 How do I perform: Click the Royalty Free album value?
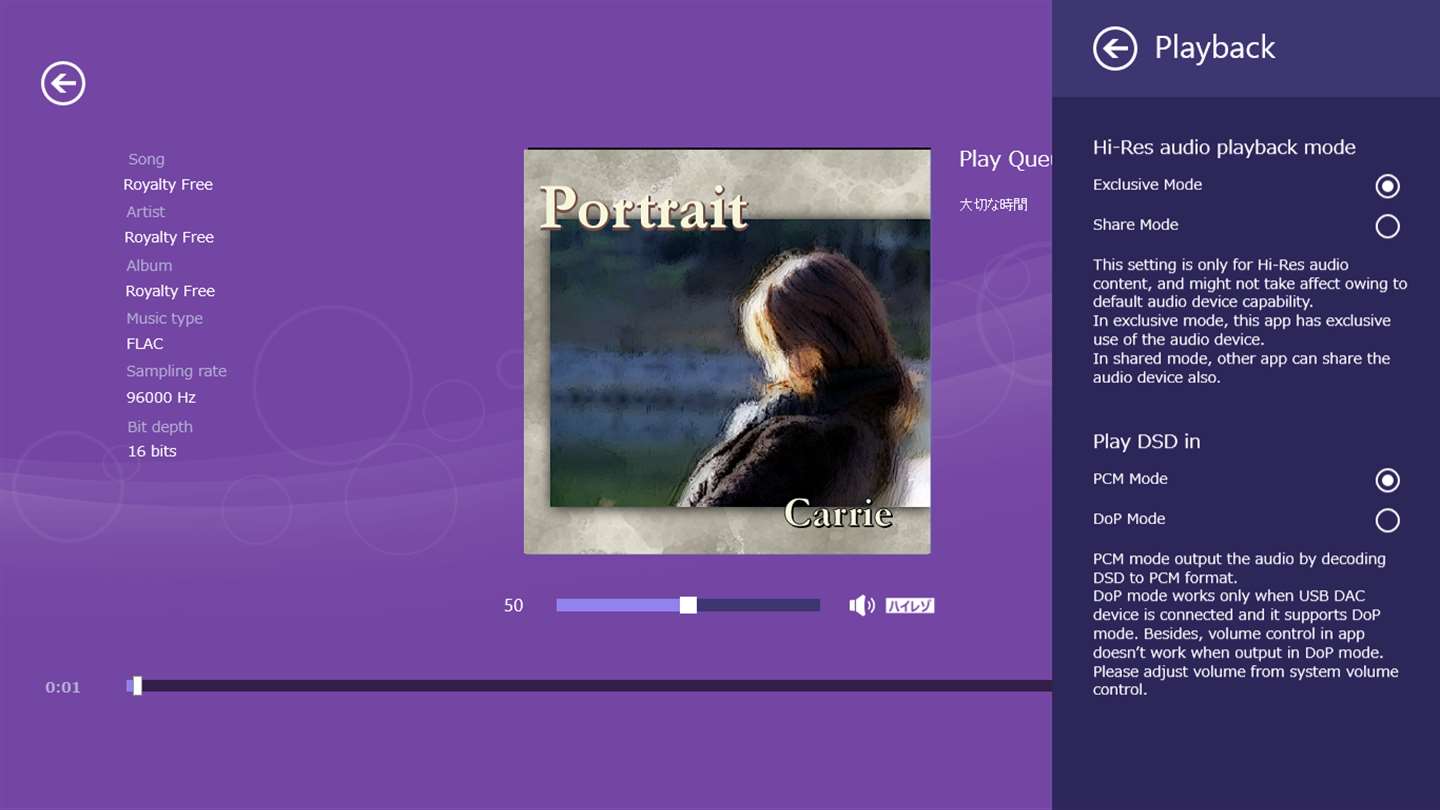[170, 291]
